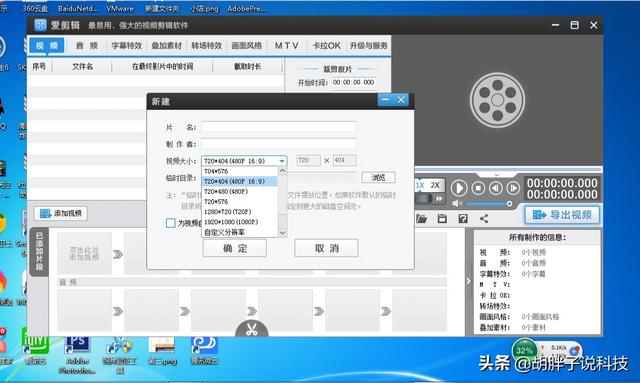
Task: Click the 浏览 browse button
Action: click(x=378, y=177)
